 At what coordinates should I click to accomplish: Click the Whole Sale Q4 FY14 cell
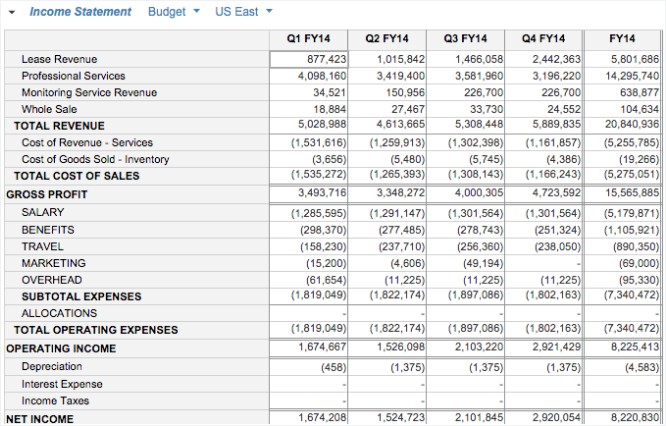point(544,109)
